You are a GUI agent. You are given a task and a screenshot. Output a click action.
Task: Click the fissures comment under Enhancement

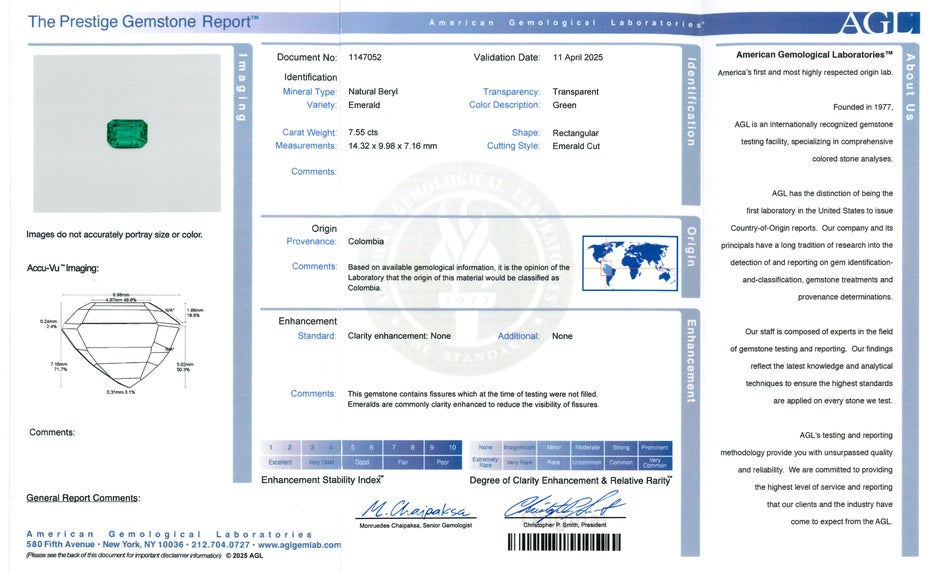click(473, 400)
